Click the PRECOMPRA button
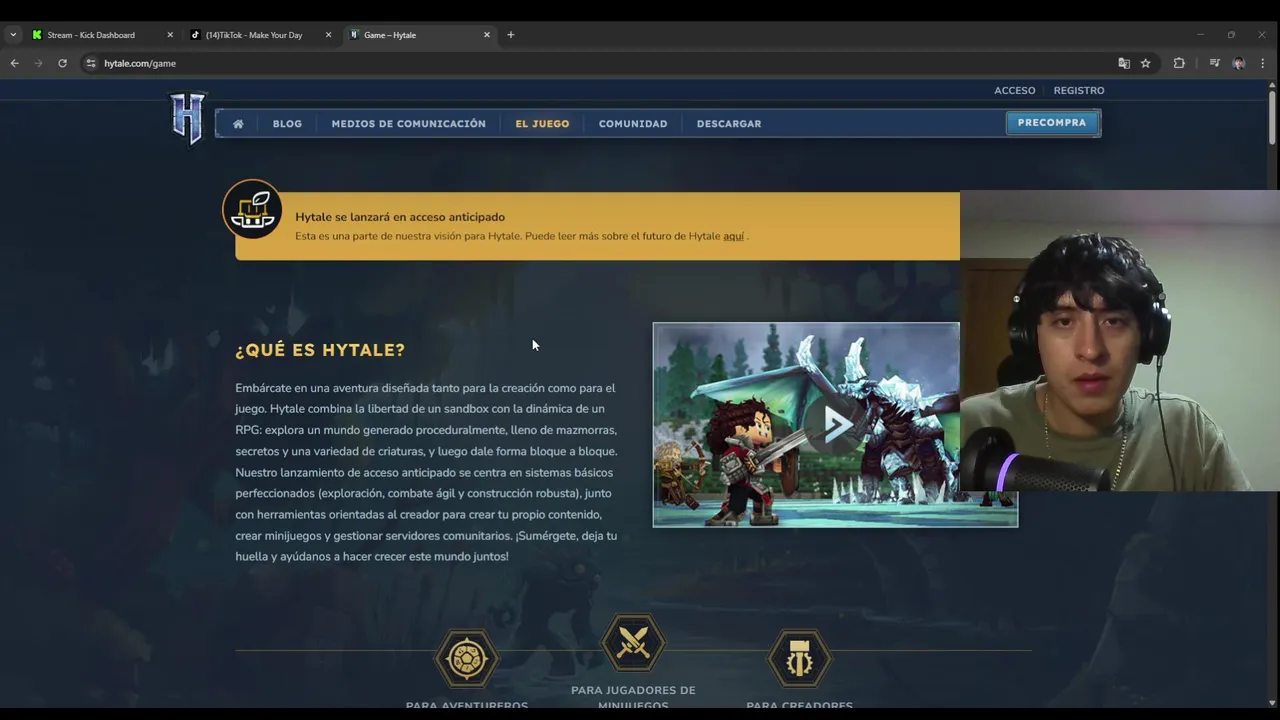 1052,123
